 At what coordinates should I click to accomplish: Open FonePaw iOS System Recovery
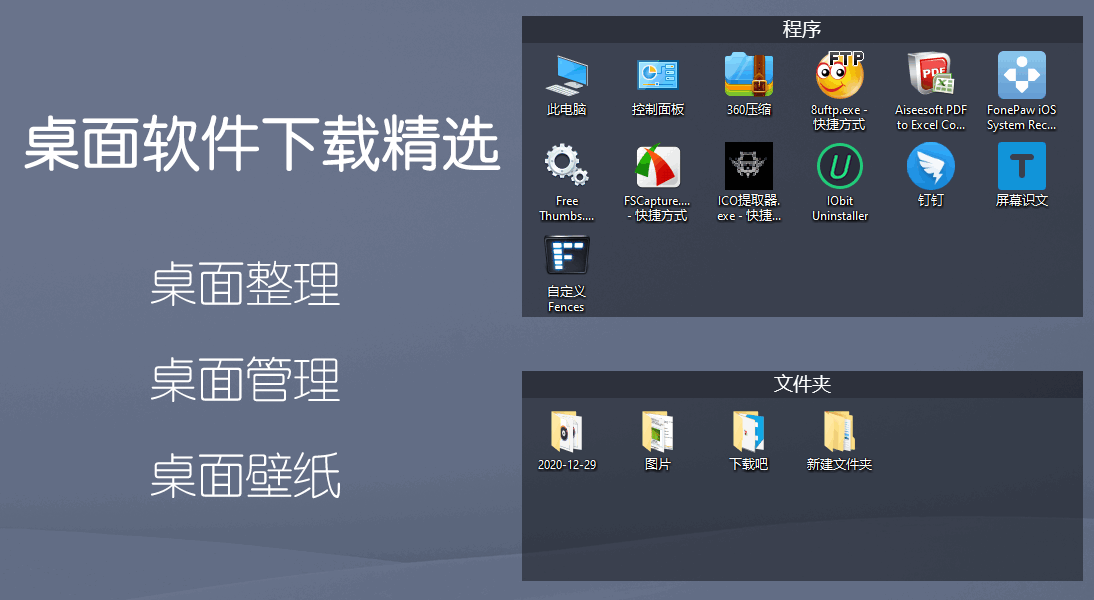[1021, 75]
